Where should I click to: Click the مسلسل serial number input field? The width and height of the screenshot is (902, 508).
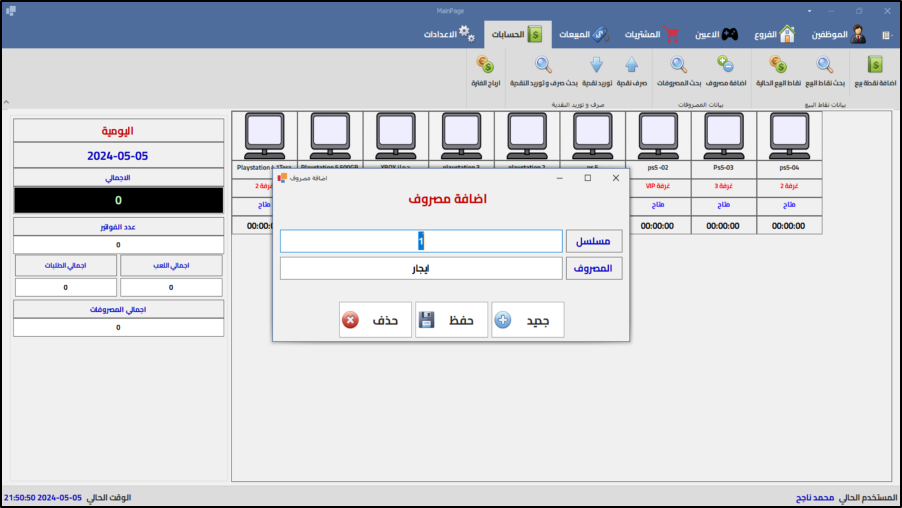421,241
